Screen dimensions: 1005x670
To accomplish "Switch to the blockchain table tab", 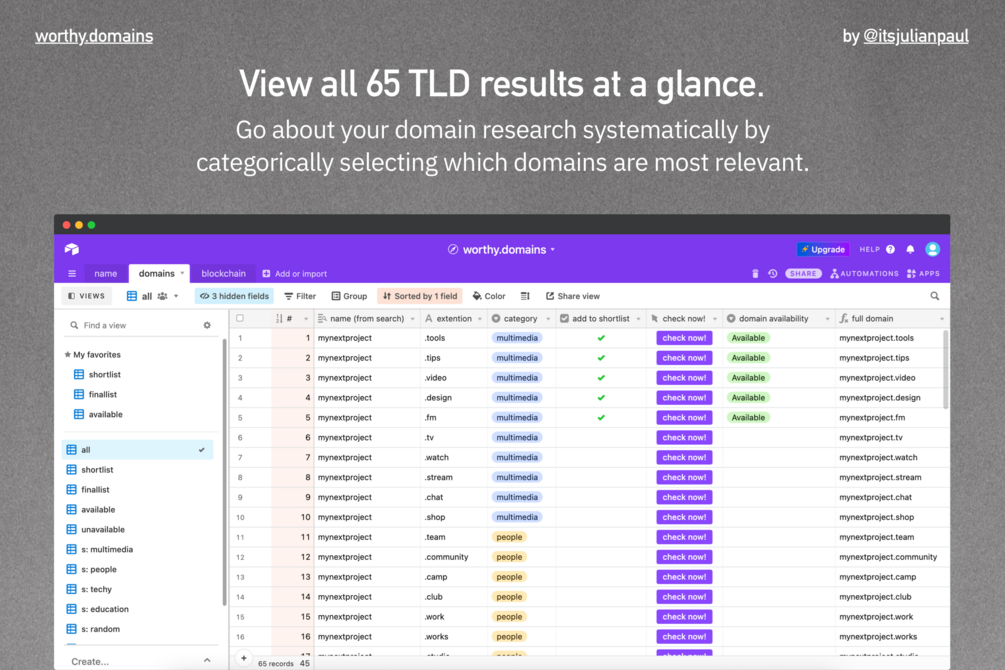I will [x=223, y=274].
